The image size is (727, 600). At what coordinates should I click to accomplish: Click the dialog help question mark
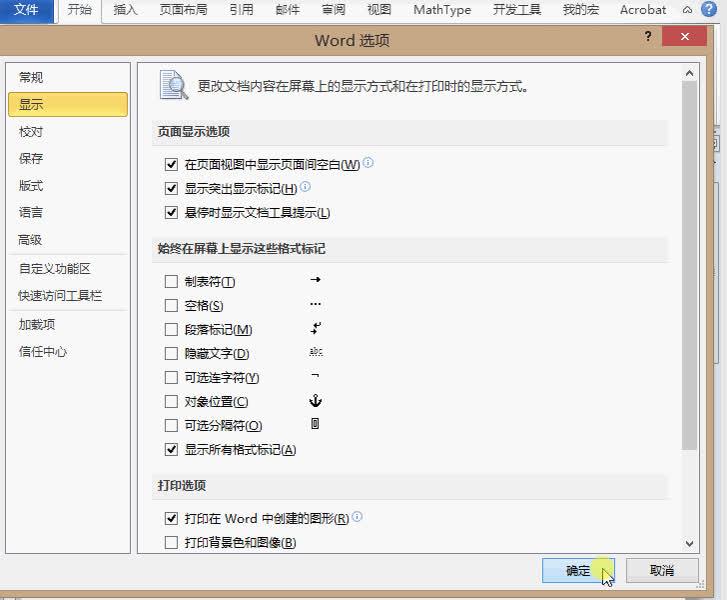pyautogui.click(x=648, y=37)
